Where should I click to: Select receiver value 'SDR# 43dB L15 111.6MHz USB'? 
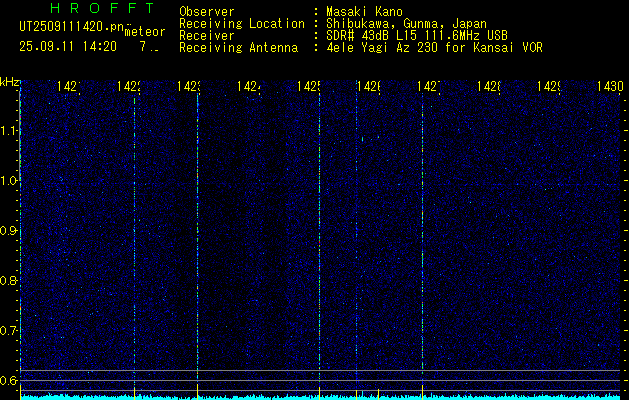417,36
